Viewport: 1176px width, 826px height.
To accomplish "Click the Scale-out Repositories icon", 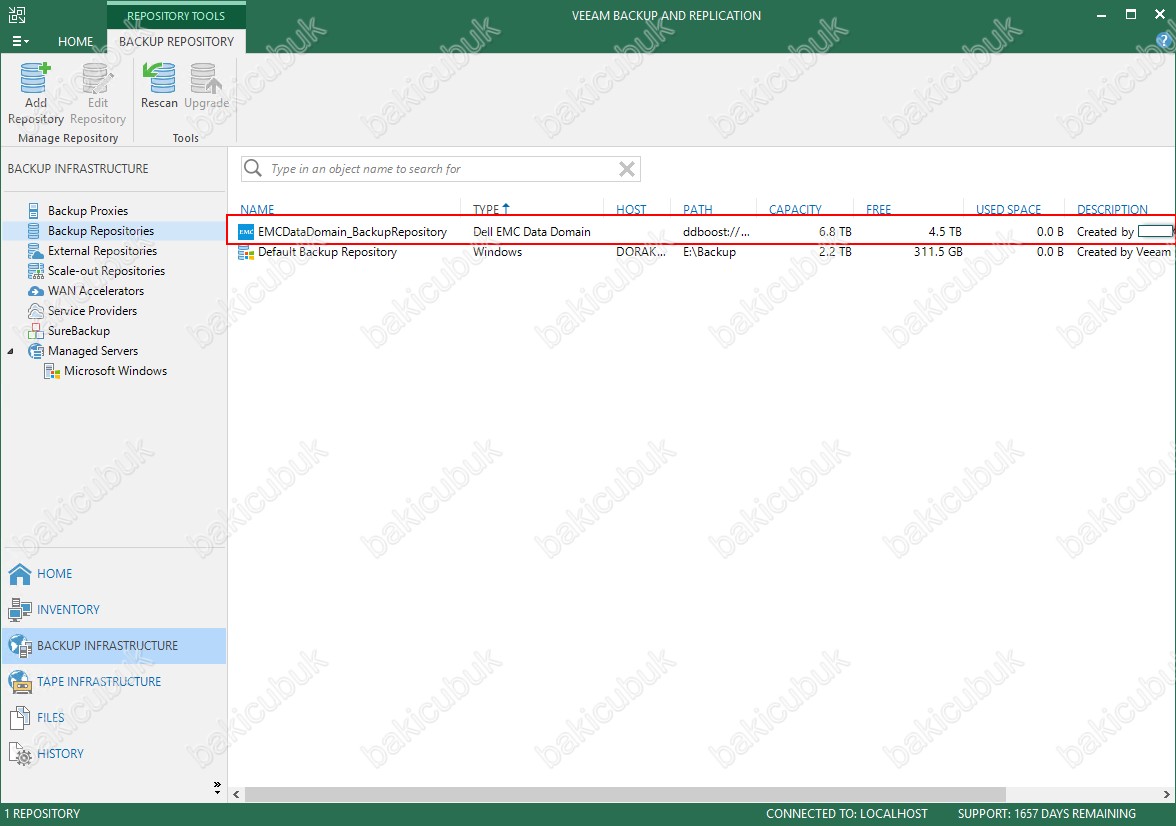I will tap(35, 271).
